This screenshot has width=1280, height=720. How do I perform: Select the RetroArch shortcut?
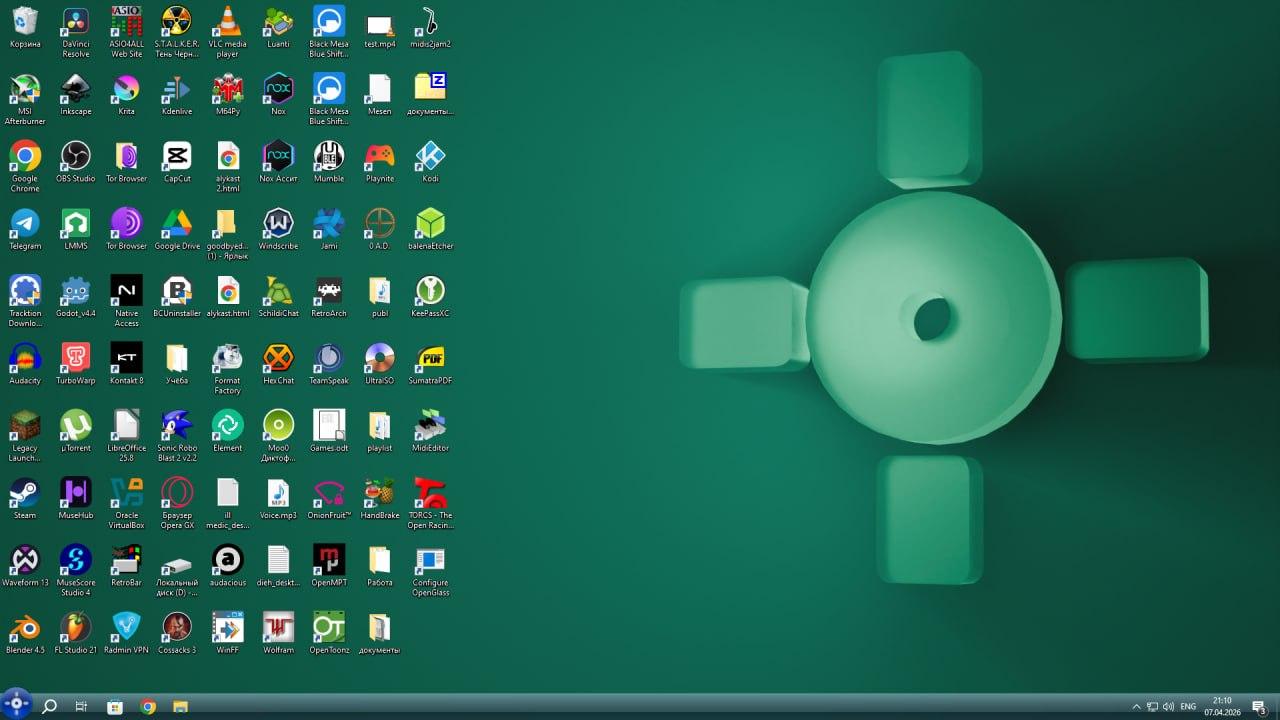pos(328,296)
